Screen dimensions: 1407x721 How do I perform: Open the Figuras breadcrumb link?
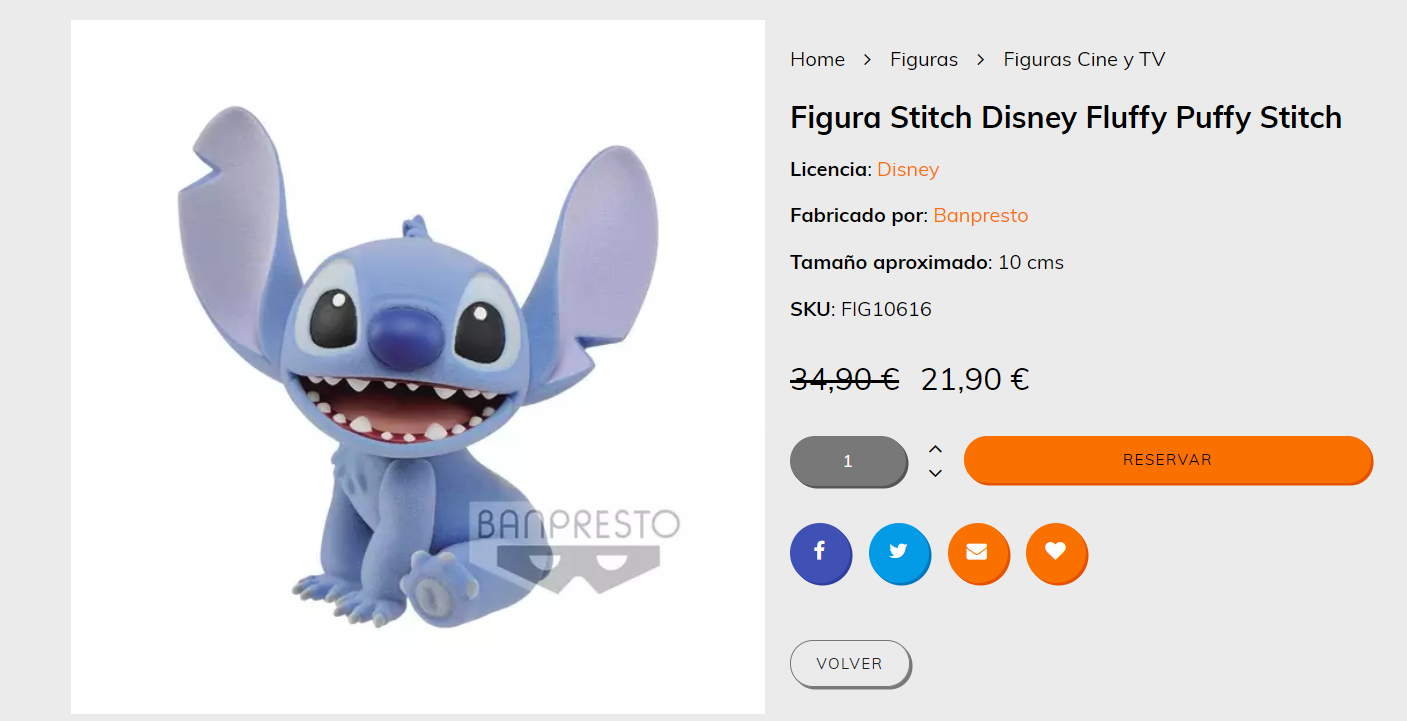924,60
